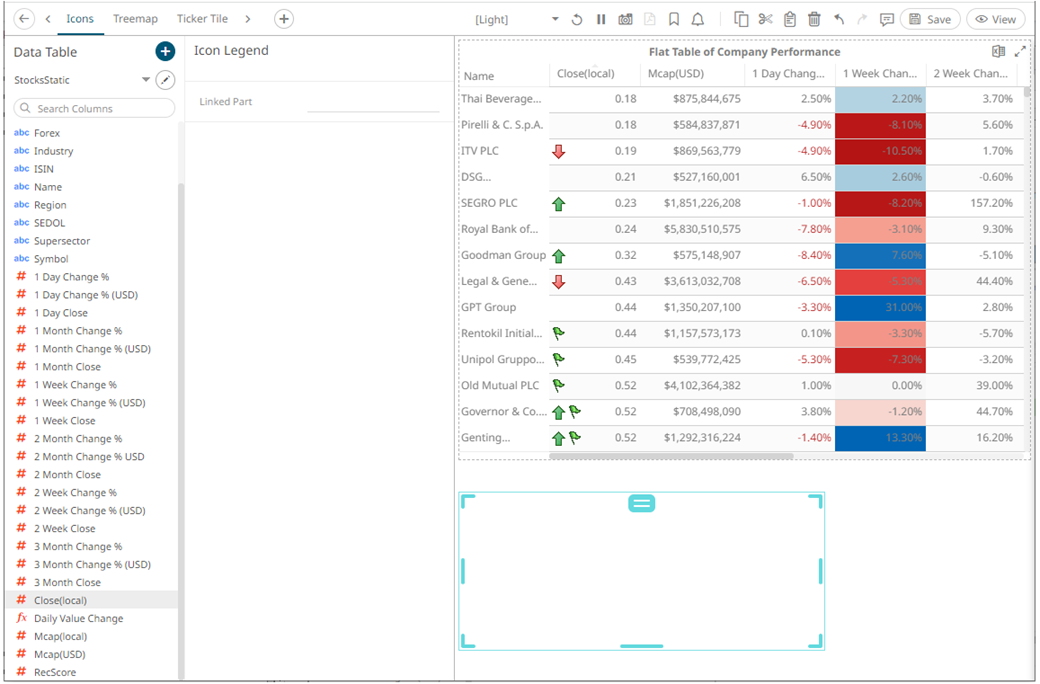Click the refresh data icon in toolbar

[577, 19]
